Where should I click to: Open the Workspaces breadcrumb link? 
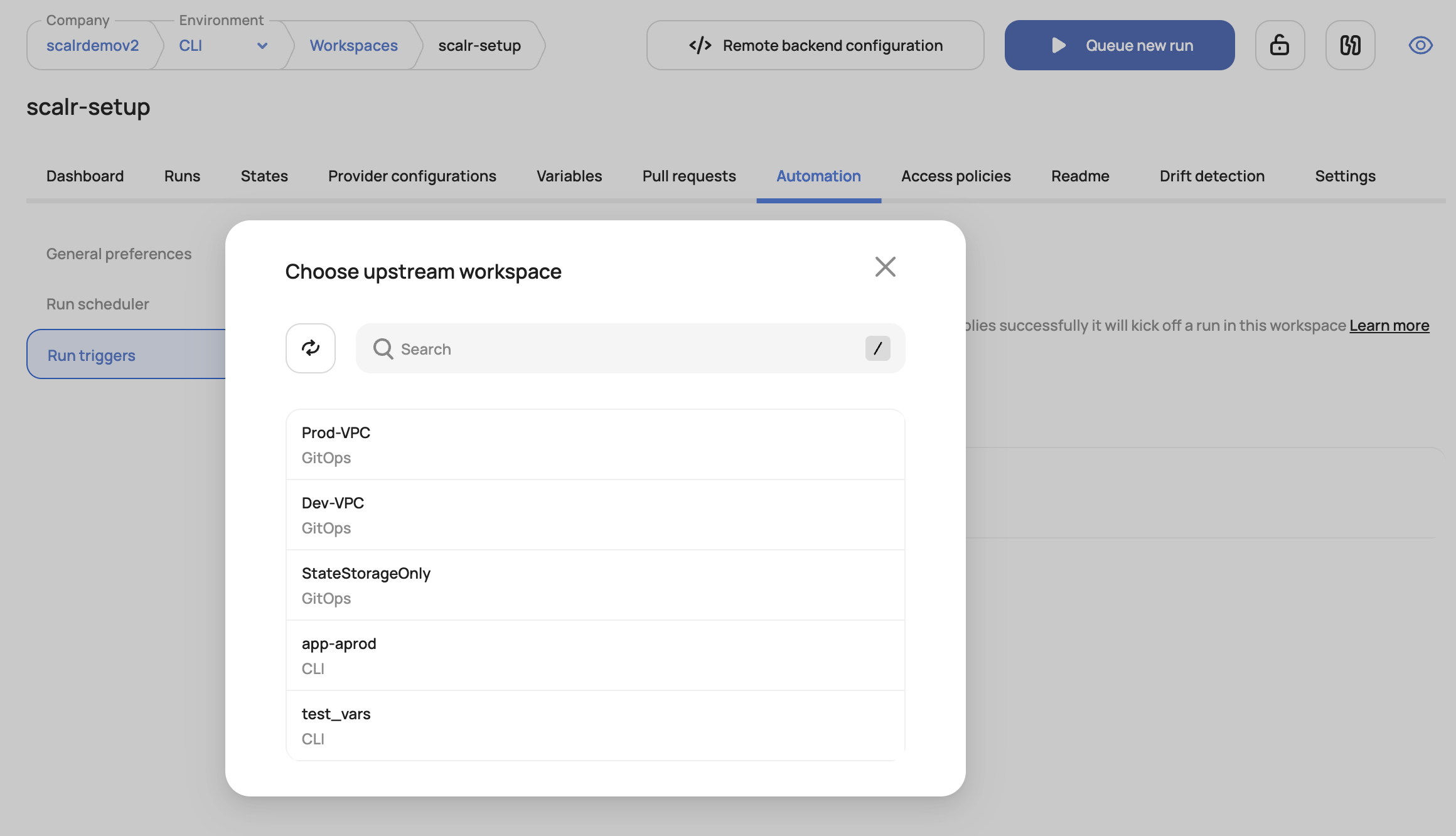click(x=353, y=46)
